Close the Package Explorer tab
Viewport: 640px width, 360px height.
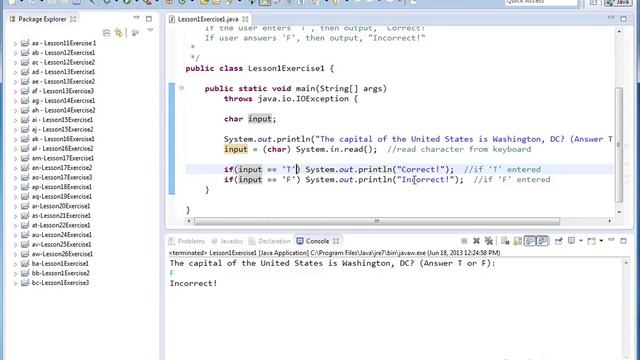coord(73,19)
